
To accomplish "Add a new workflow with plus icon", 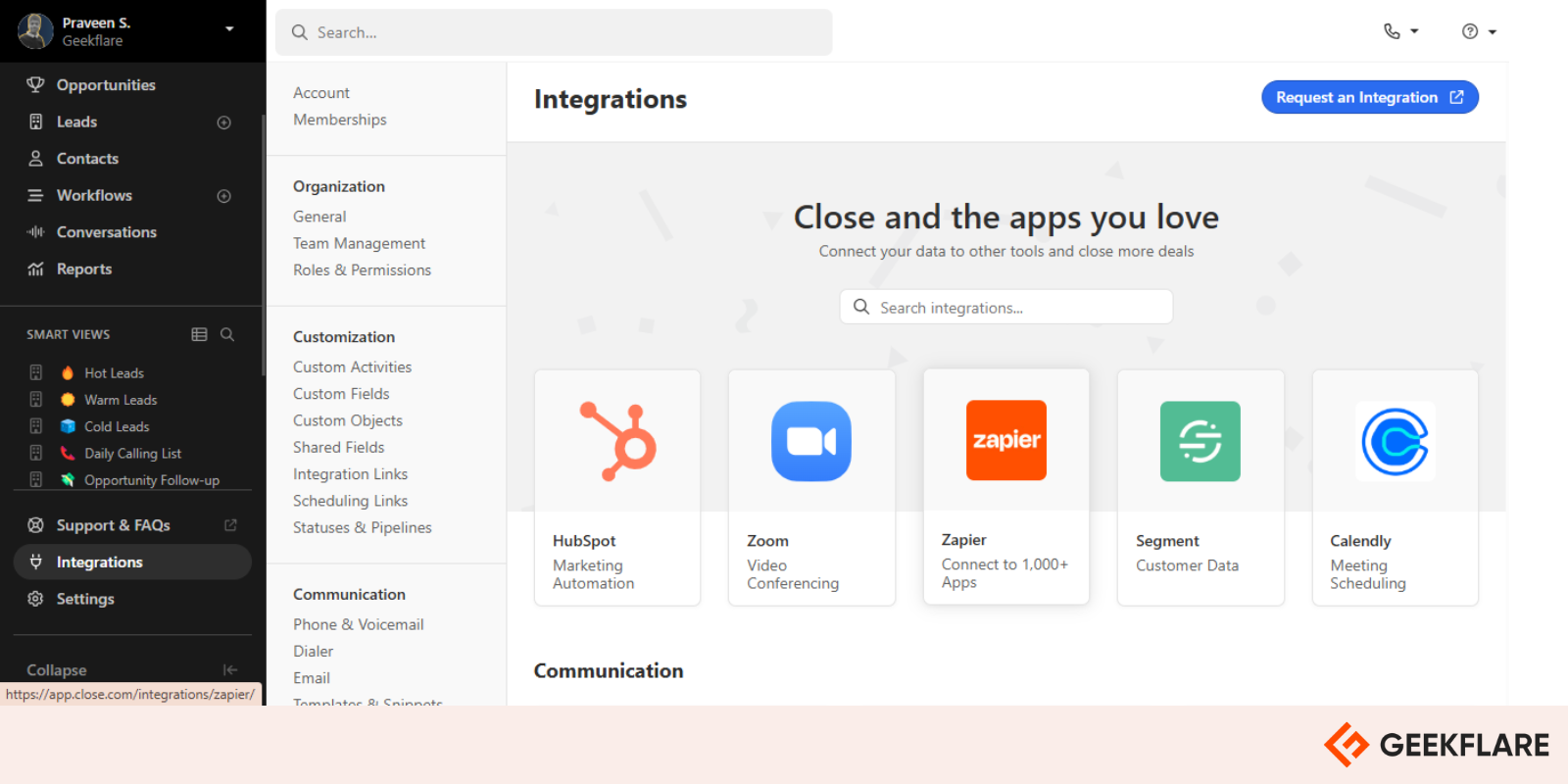I will coord(223,196).
